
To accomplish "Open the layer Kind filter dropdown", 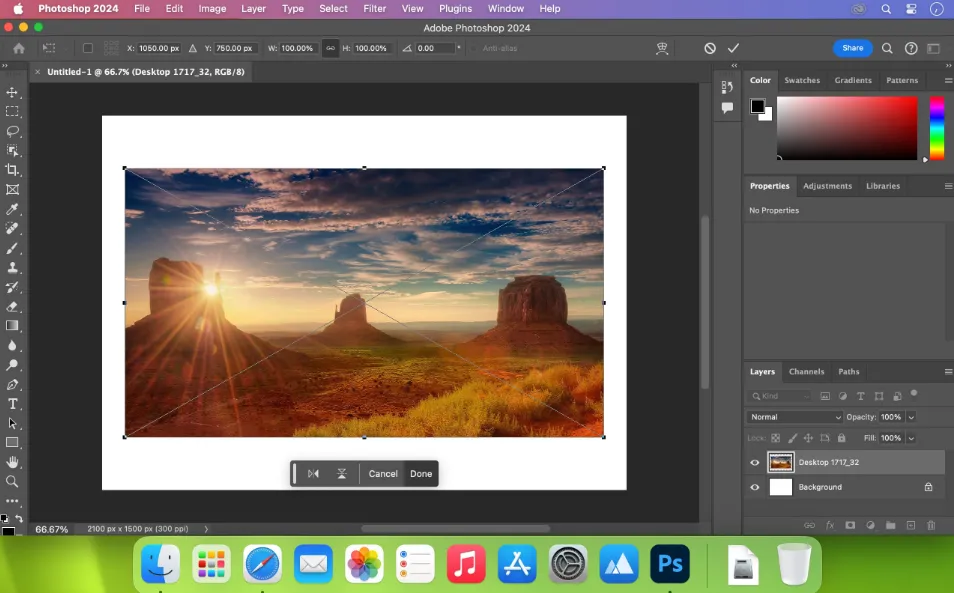I will click(x=781, y=396).
